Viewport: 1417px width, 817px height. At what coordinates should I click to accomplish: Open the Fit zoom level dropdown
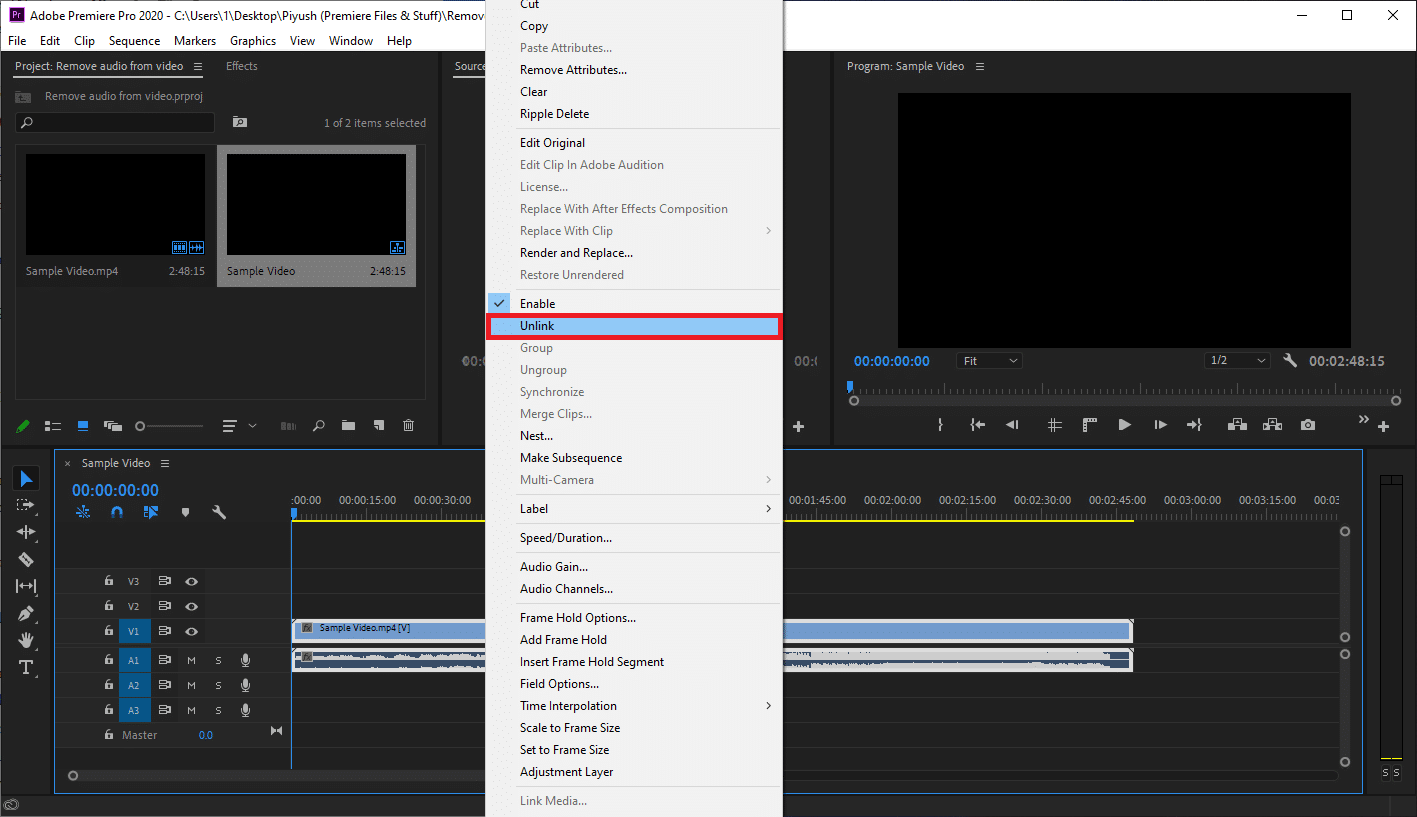pos(989,360)
